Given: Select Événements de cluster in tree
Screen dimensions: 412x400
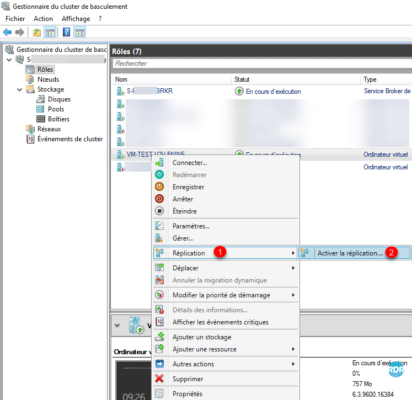Looking at the screenshot, I should click(70, 139).
